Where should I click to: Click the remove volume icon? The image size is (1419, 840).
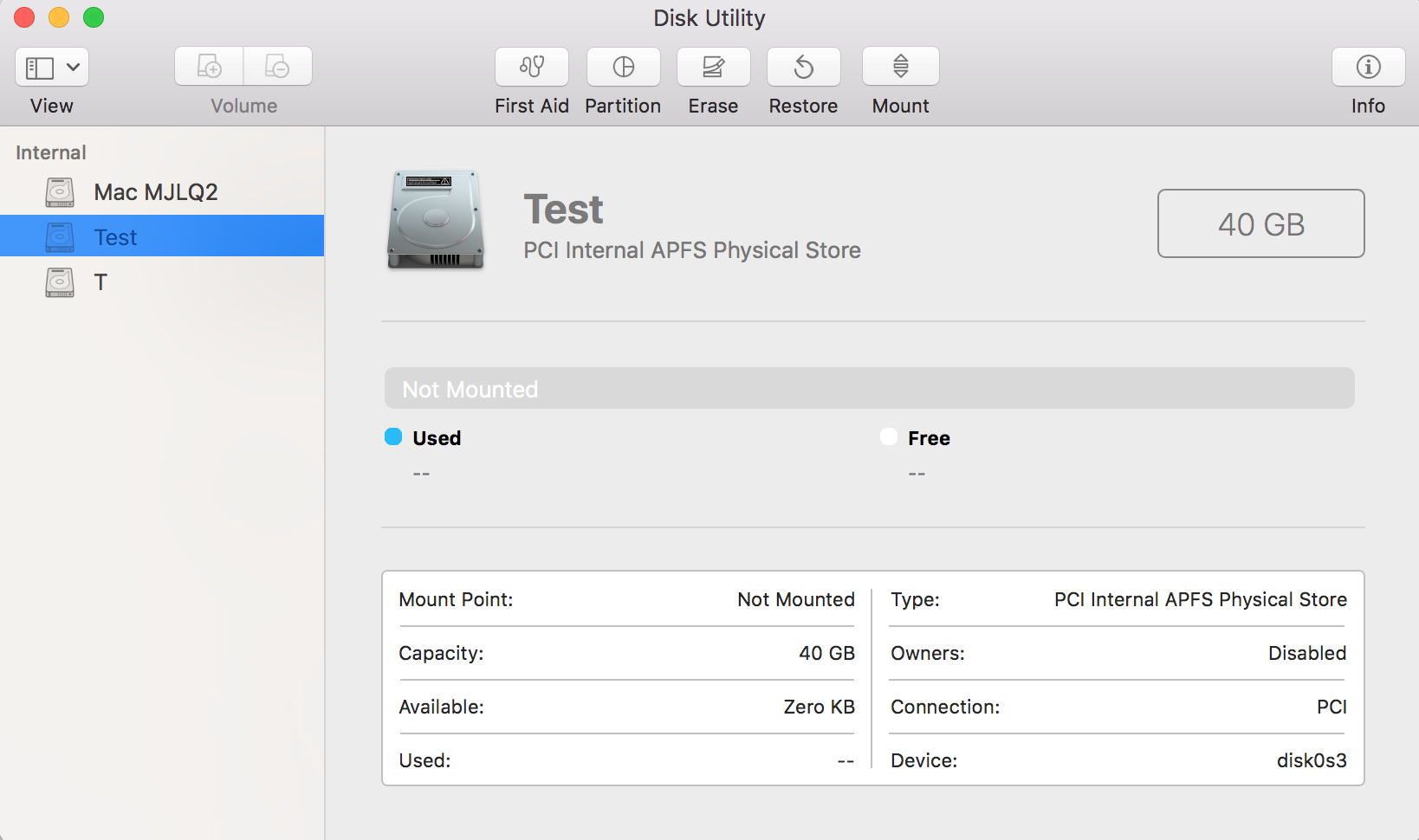[277, 67]
